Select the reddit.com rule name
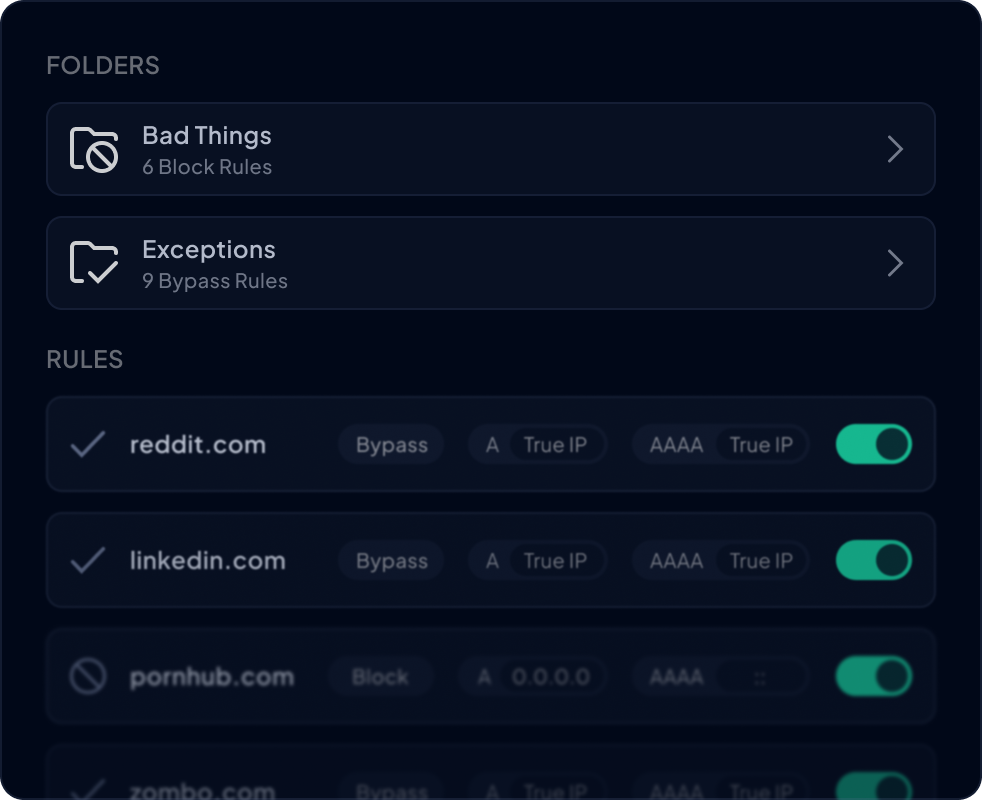 (198, 445)
